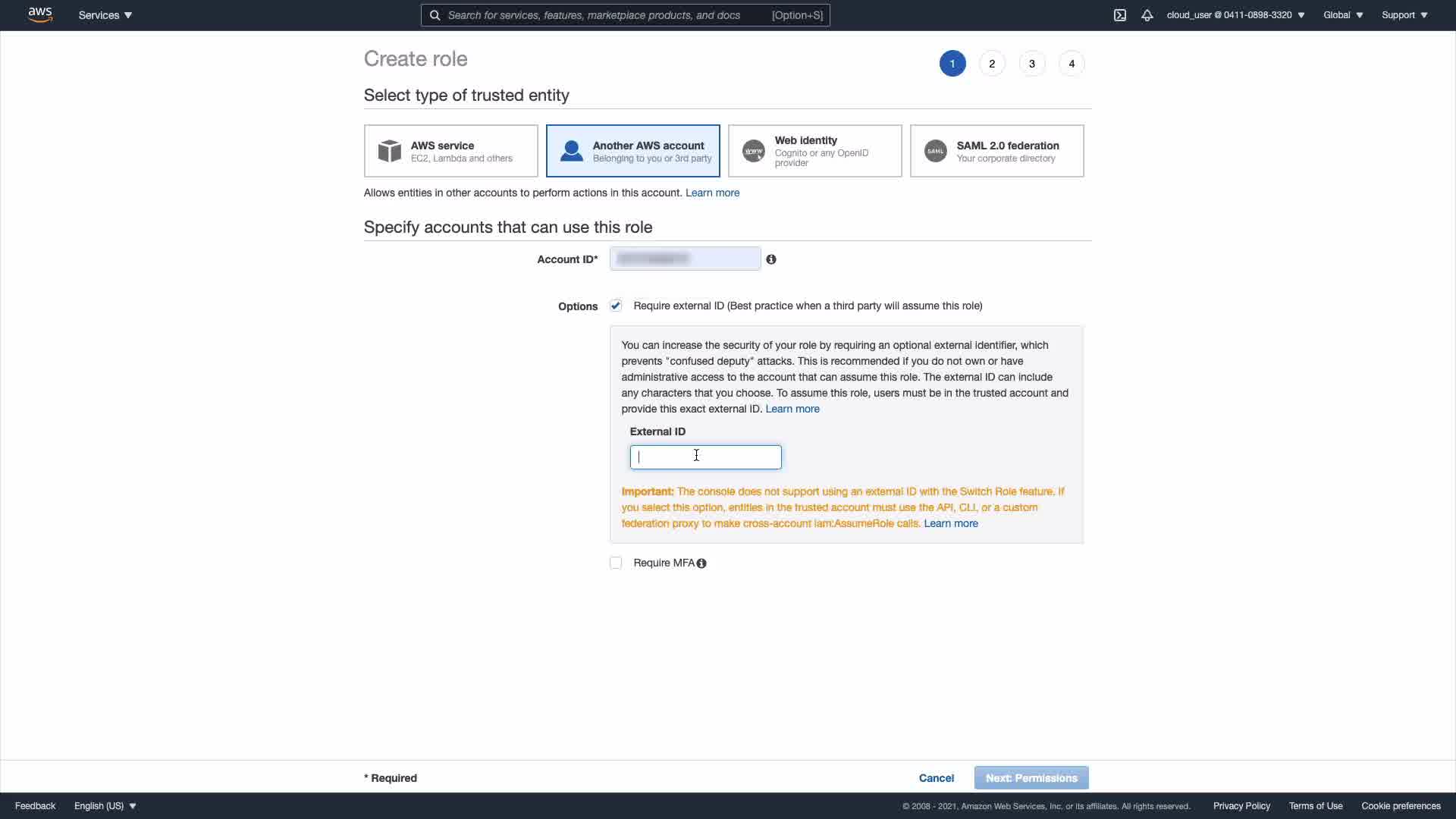Click info icon beside Account ID
The image size is (1456, 819).
pos(771,259)
